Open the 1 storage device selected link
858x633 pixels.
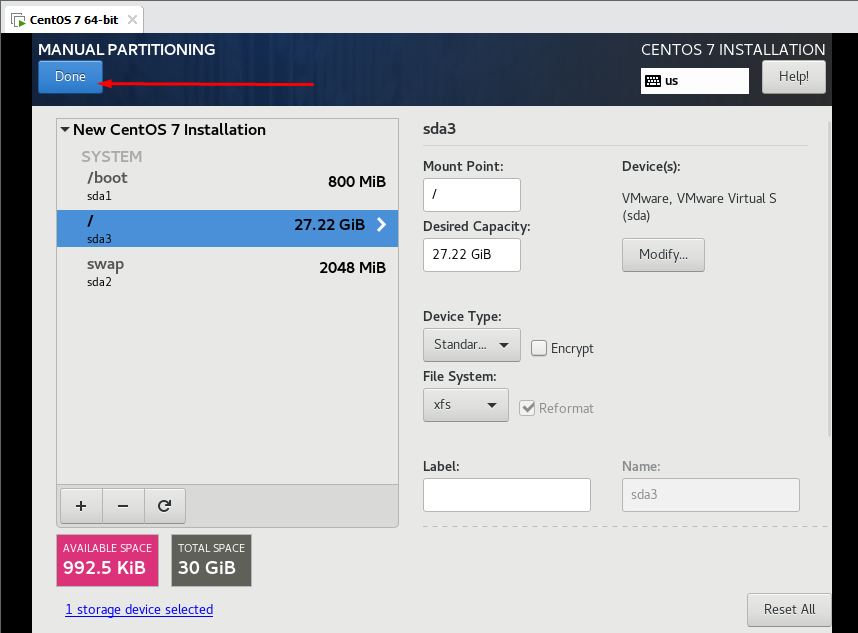click(139, 609)
